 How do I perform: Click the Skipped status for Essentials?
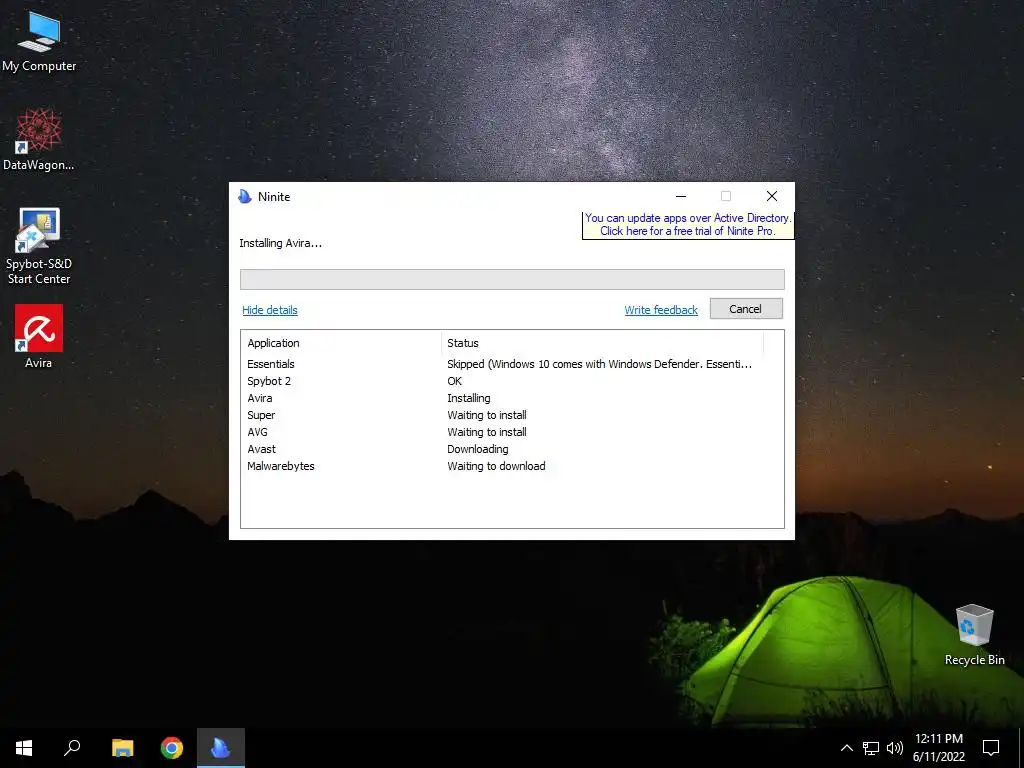[x=600, y=364]
